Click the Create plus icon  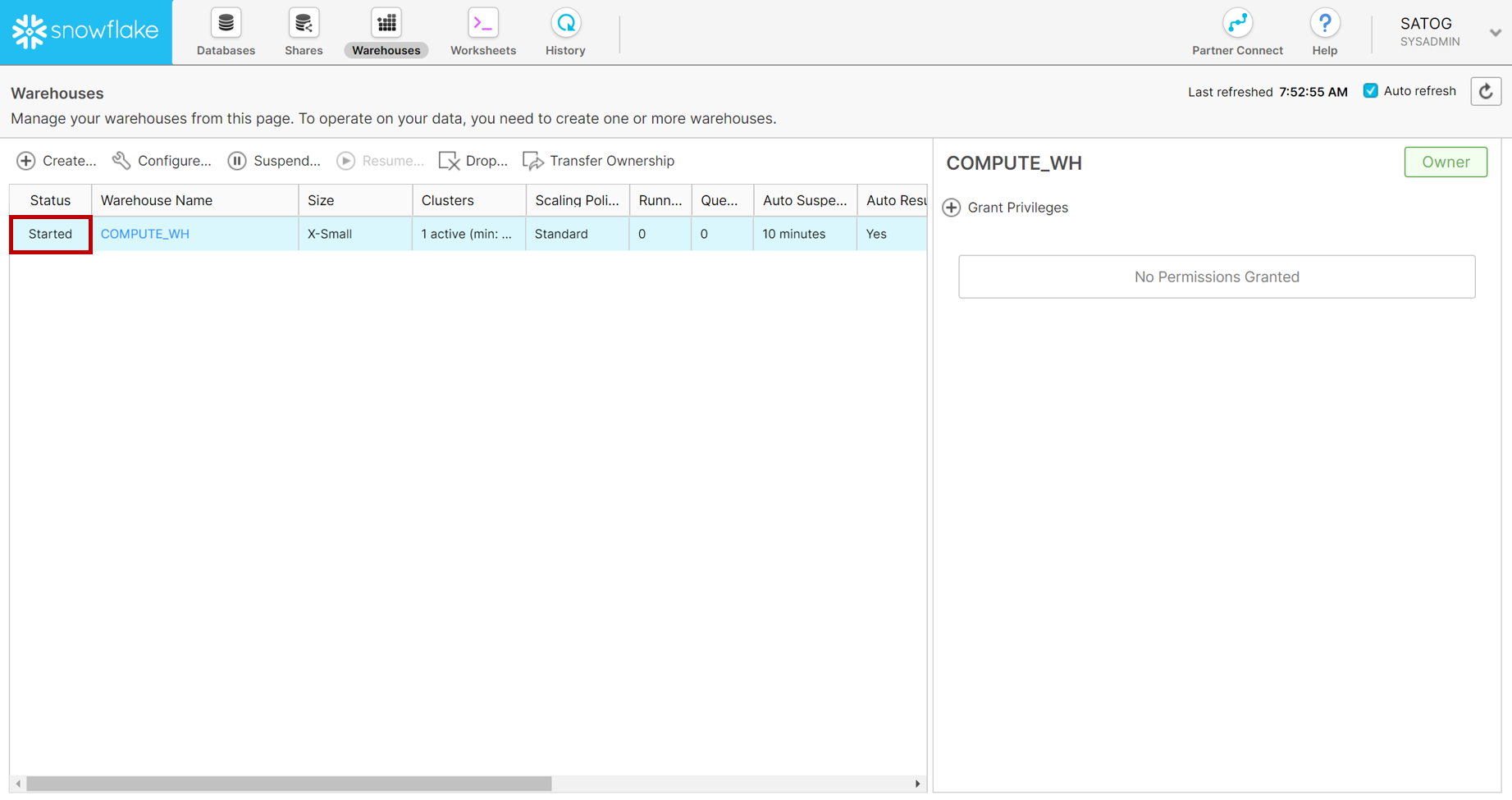tap(26, 161)
